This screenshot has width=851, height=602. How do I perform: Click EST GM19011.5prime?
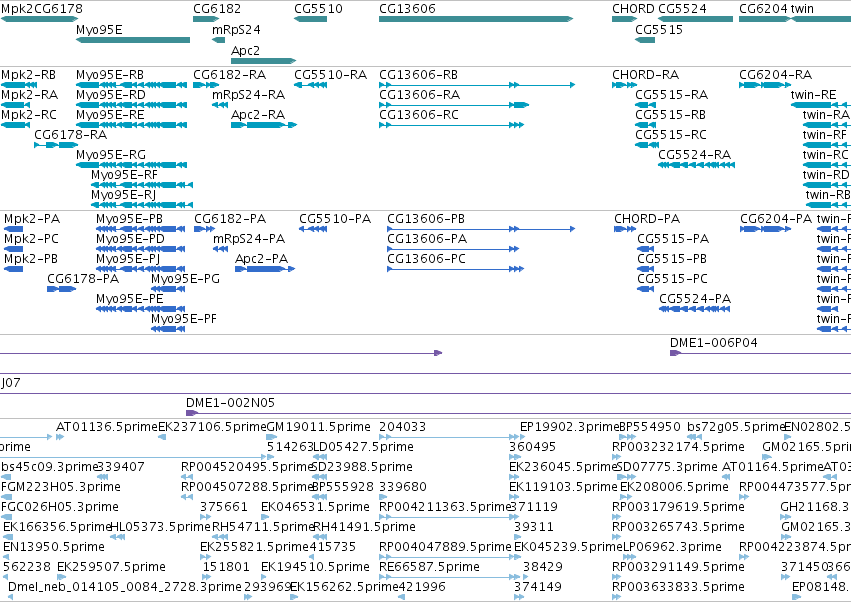[x=271, y=437]
